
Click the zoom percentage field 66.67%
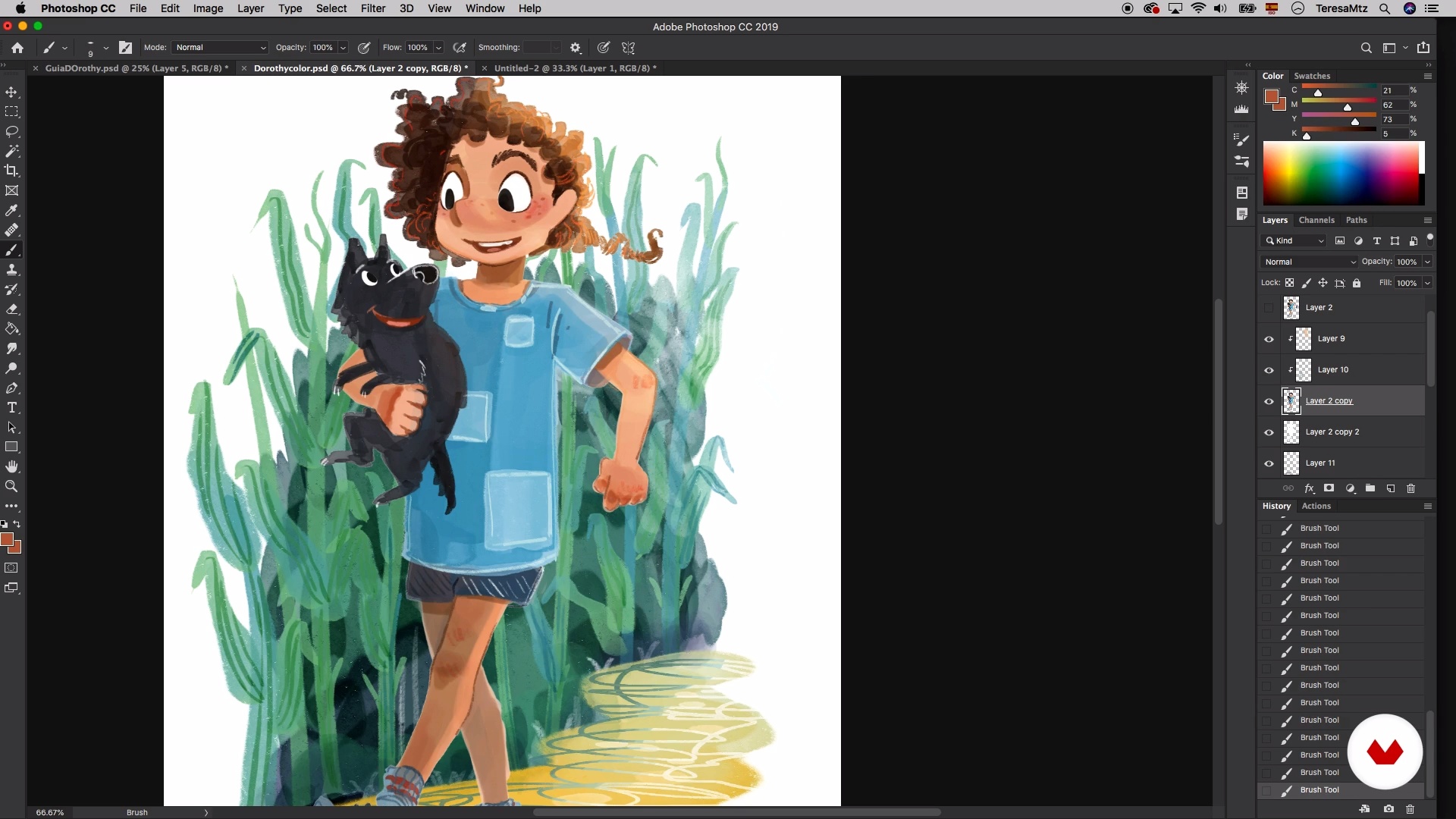coord(50,812)
